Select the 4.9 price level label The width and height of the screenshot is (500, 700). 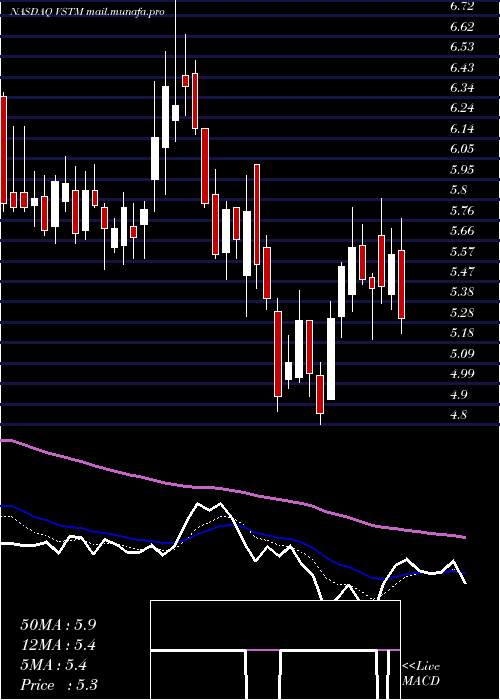tap(459, 394)
